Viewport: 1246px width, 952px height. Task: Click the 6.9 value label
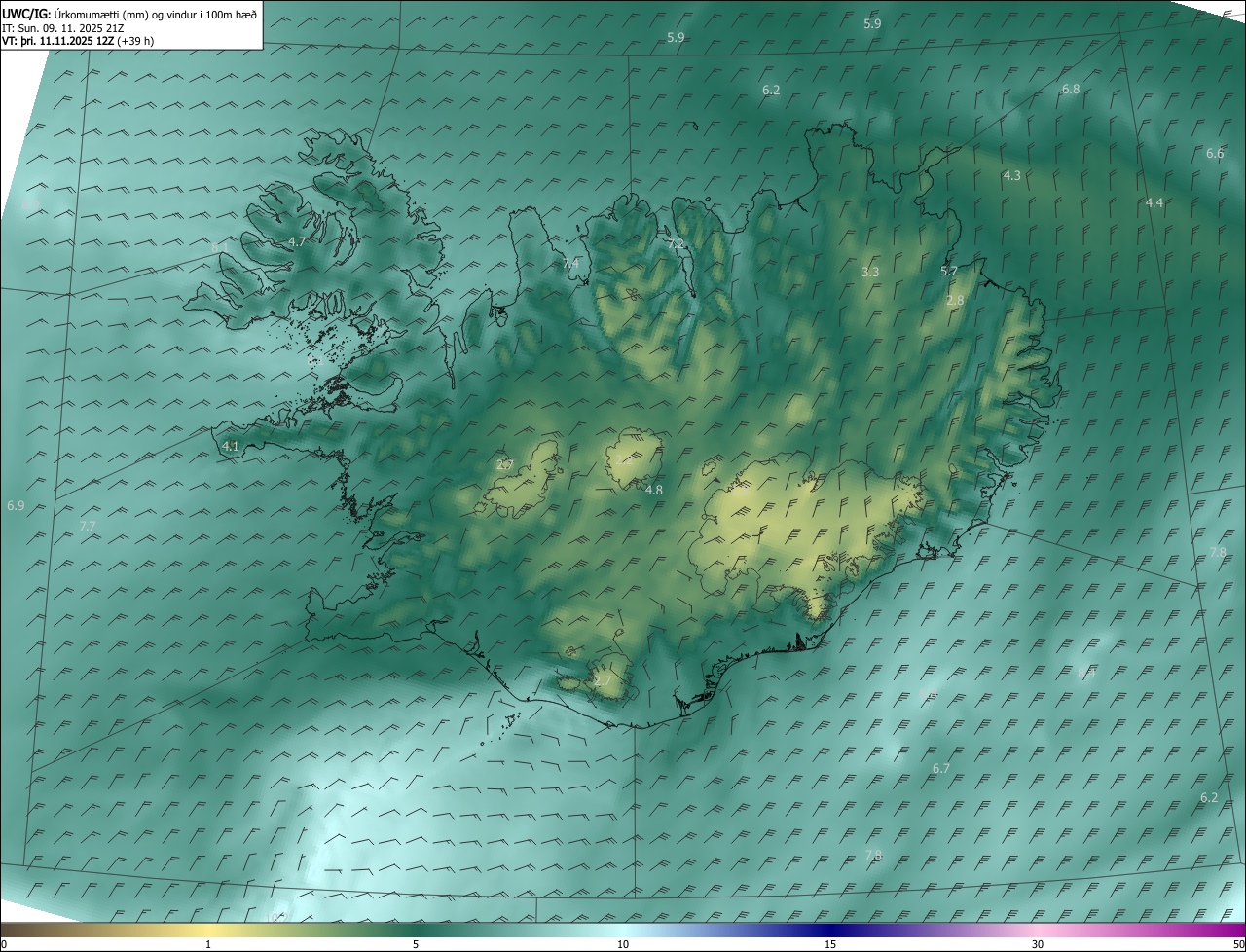click(x=16, y=506)
